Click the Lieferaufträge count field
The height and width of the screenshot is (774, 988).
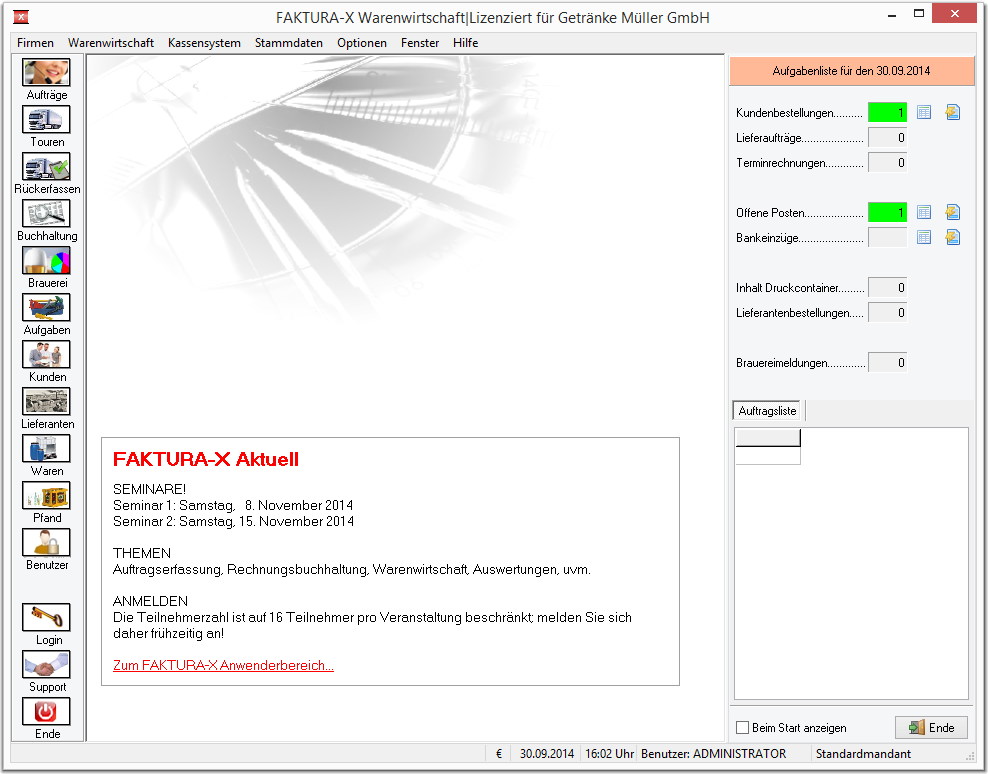click(887, 138)
